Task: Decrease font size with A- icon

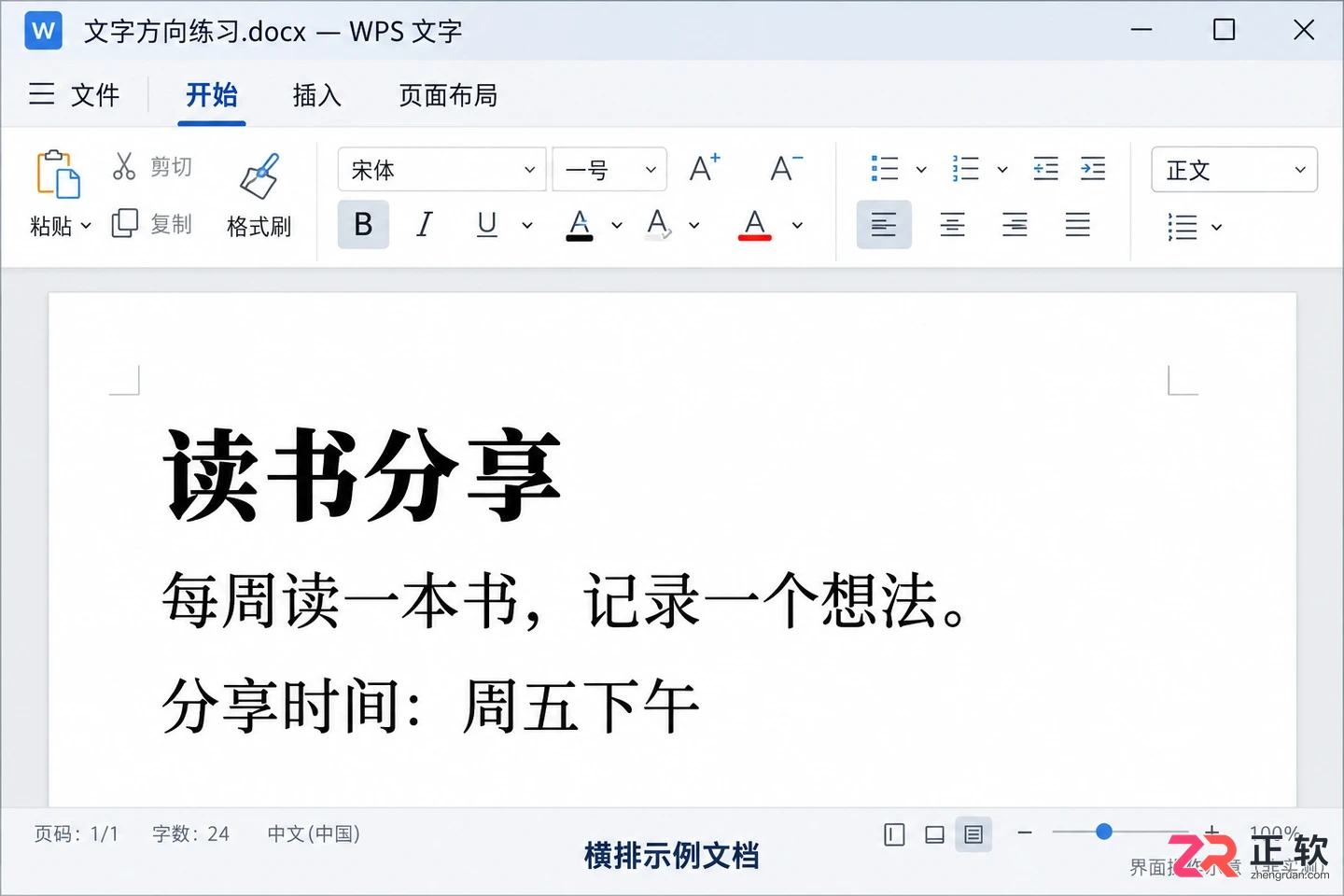Action: [786, 168]
